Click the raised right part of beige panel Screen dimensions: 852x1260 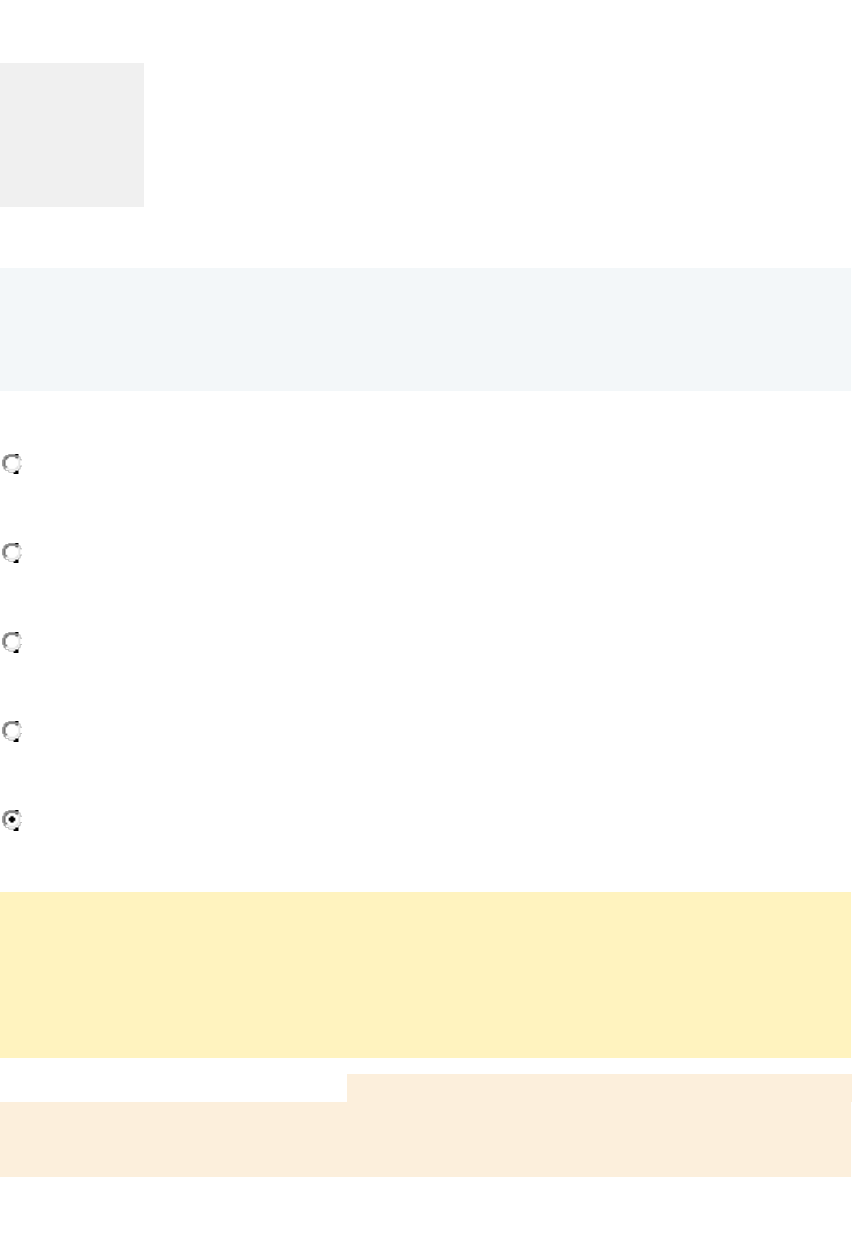click(x=598, y=1088)
